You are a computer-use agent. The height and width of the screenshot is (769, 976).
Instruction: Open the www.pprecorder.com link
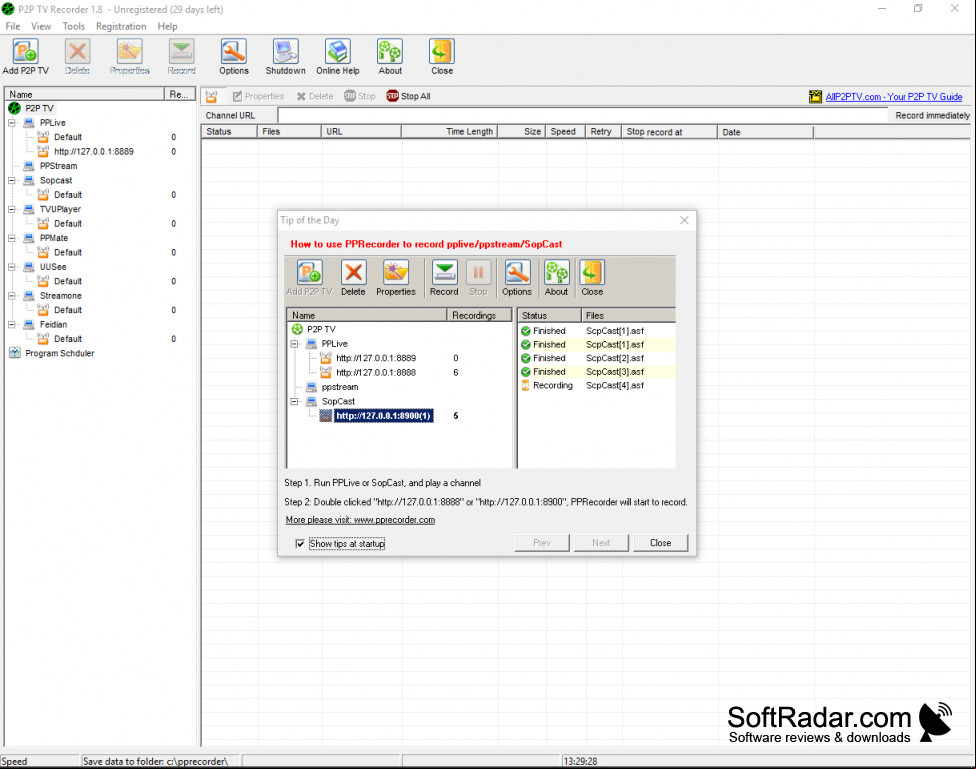pyautogui.click(x=395, y=520)
